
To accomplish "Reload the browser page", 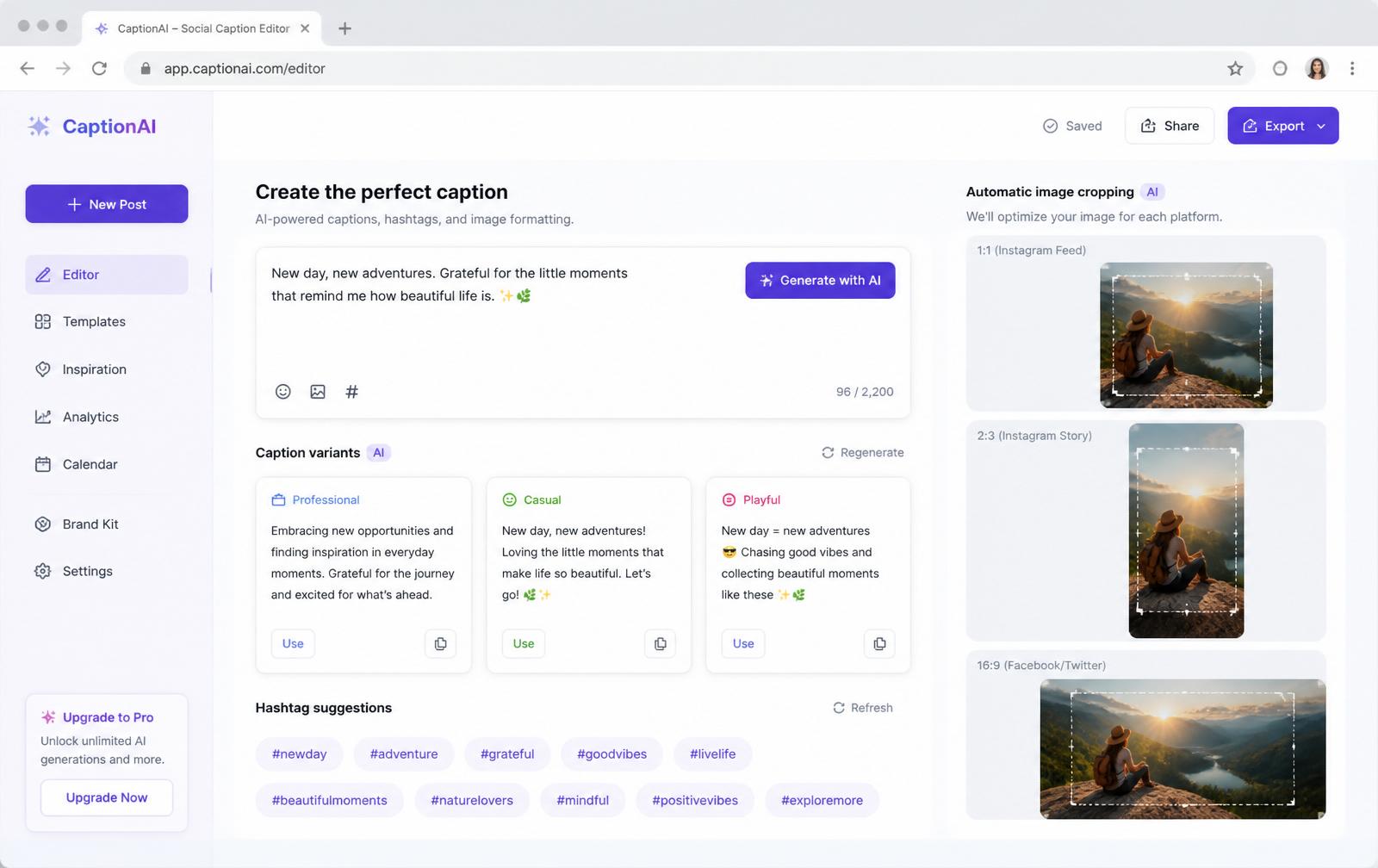I will [99, 69].
